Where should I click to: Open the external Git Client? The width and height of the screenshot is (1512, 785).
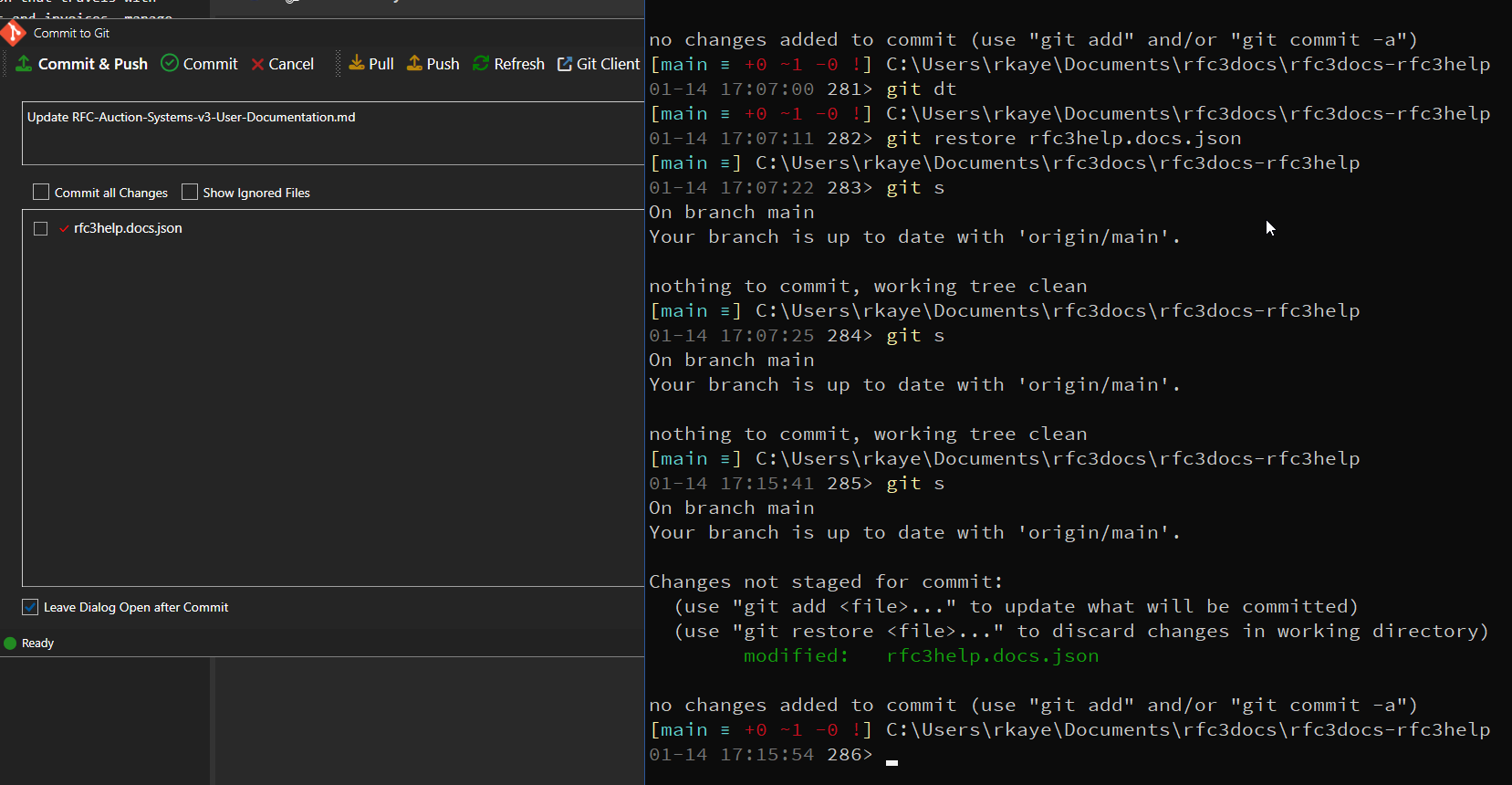coord(599,64)
